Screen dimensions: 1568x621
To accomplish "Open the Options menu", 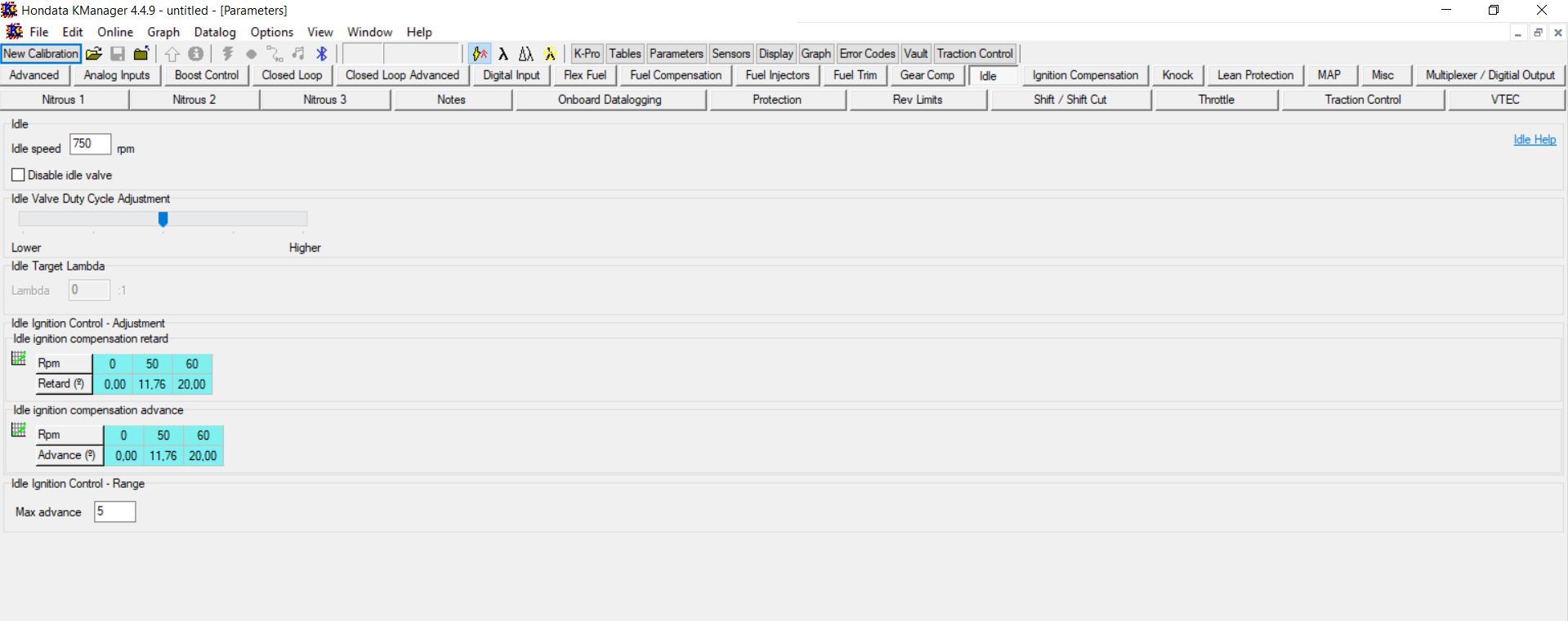I will click(271, 32).
